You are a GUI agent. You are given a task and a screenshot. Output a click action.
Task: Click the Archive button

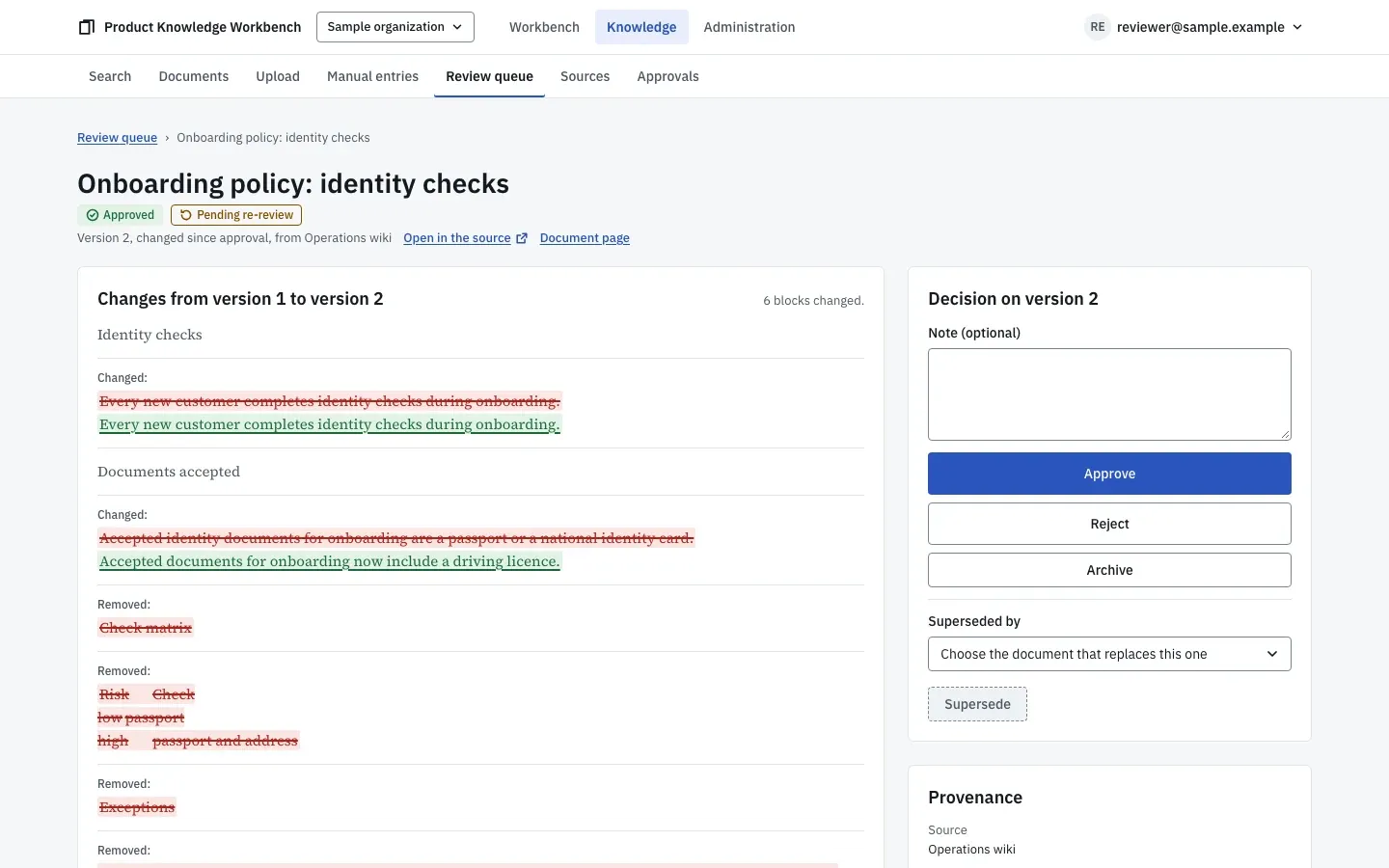(x=1109, y=570)
